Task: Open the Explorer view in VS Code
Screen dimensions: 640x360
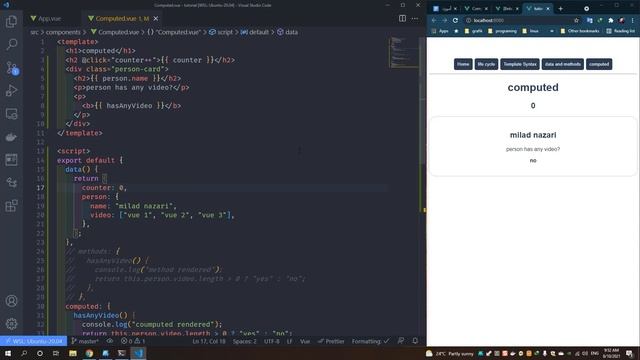Action: coord(11,21)
